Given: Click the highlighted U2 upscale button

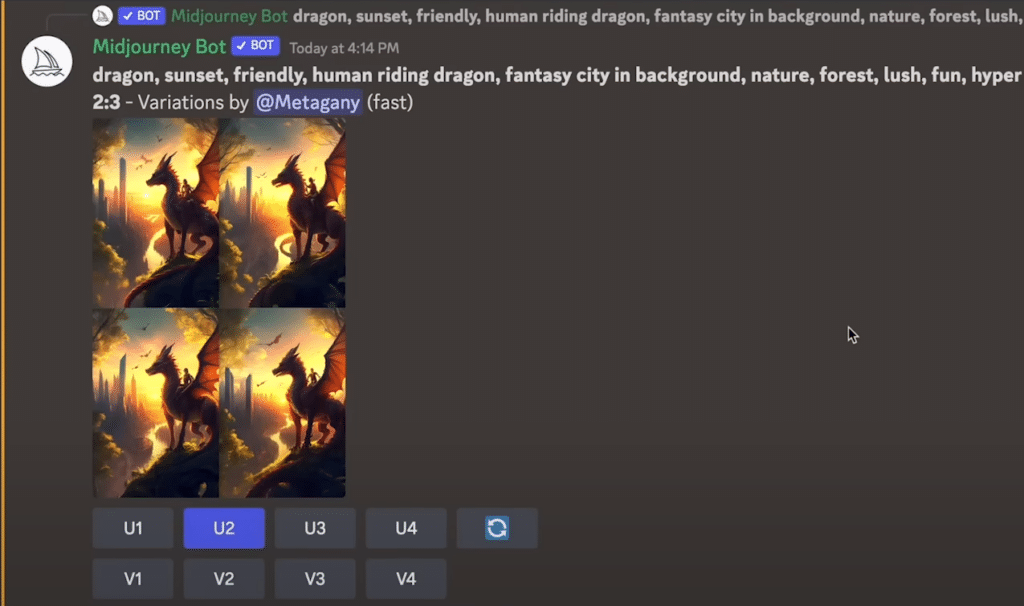Looking at the screenshot, I should coord(224,528).
